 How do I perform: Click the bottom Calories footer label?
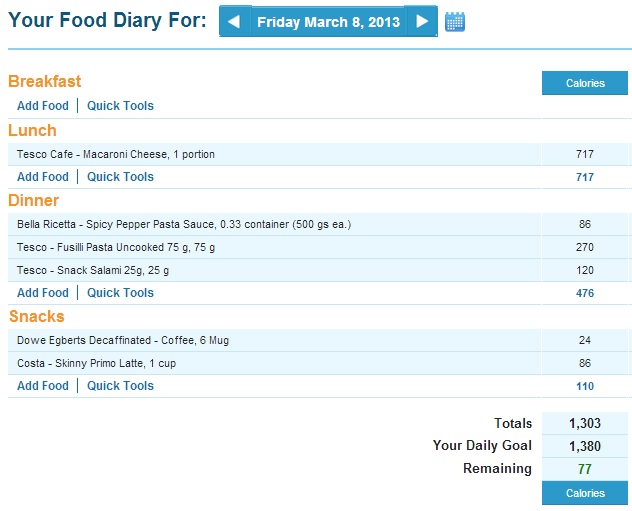pos(585,493)
